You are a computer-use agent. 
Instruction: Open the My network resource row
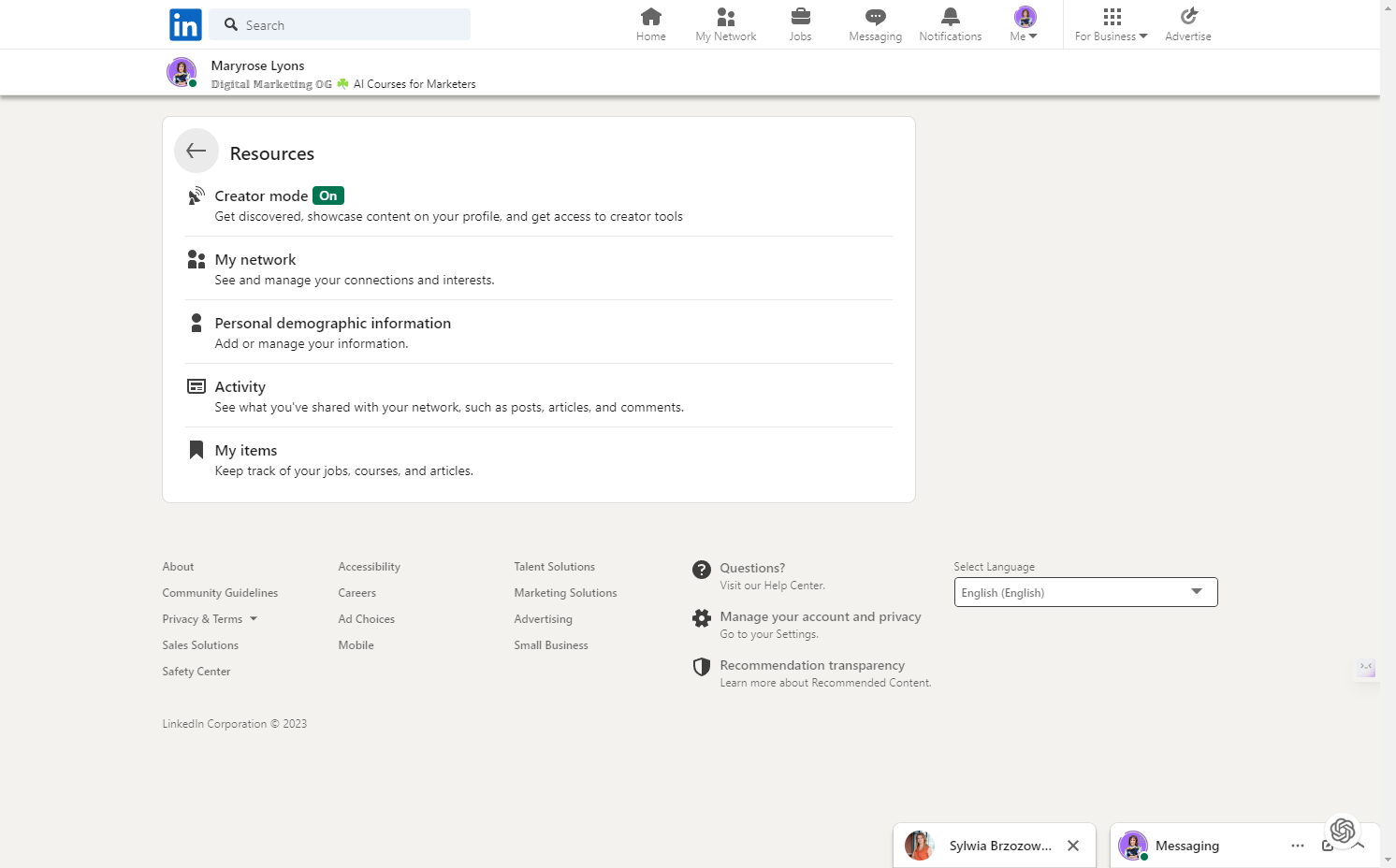coord(539,269)
